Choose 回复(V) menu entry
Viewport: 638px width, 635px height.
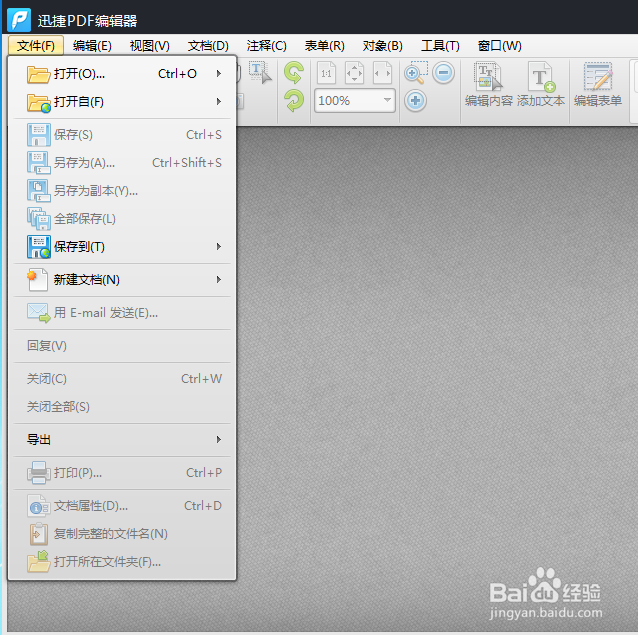[x=122, y=346]
